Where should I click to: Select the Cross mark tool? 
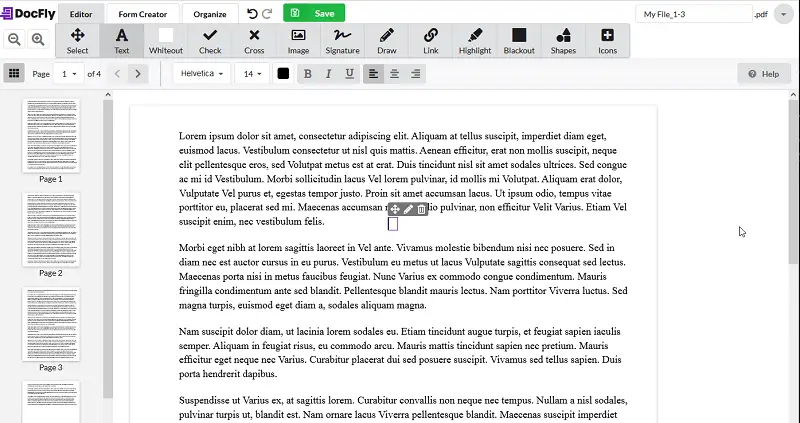click(254, 41)
